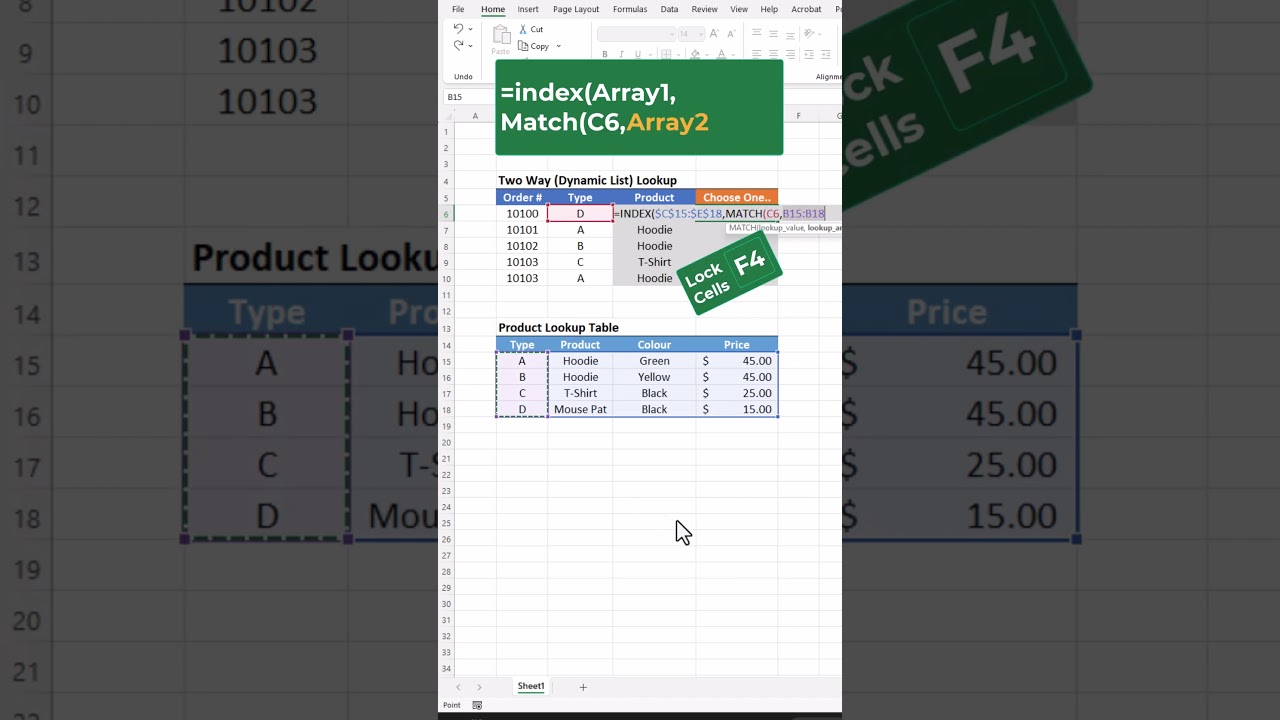Viewport: 1280px width, 720px height.
Task: Align text right in ribbon
Action: [790, 54]
